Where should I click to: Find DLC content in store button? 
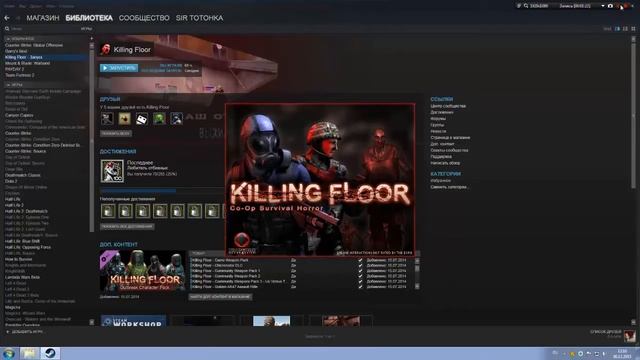[x=220, y=297]
